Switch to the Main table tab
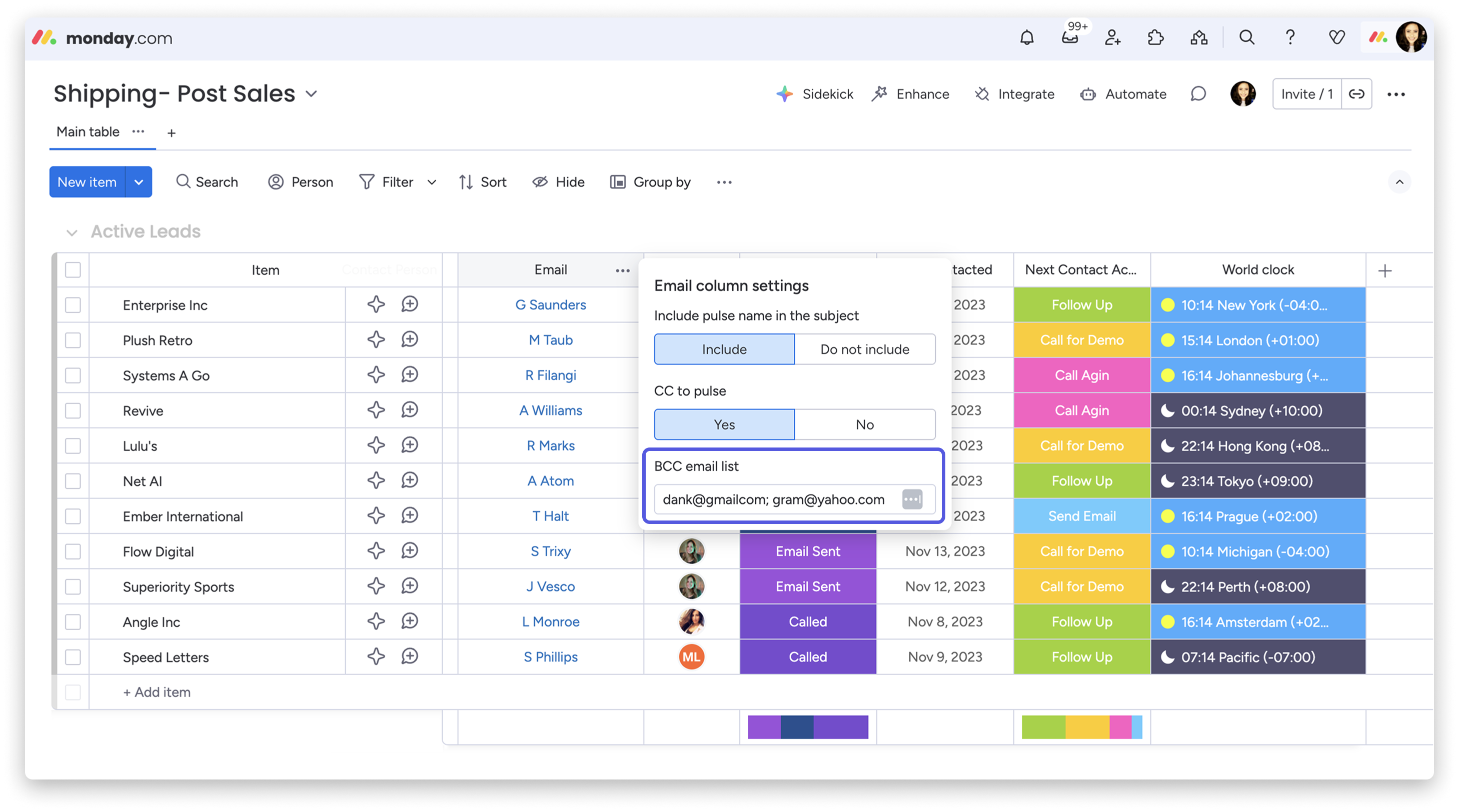Image resolution: width=1459 pixels, height=812 pixels. tap(89, 132)
